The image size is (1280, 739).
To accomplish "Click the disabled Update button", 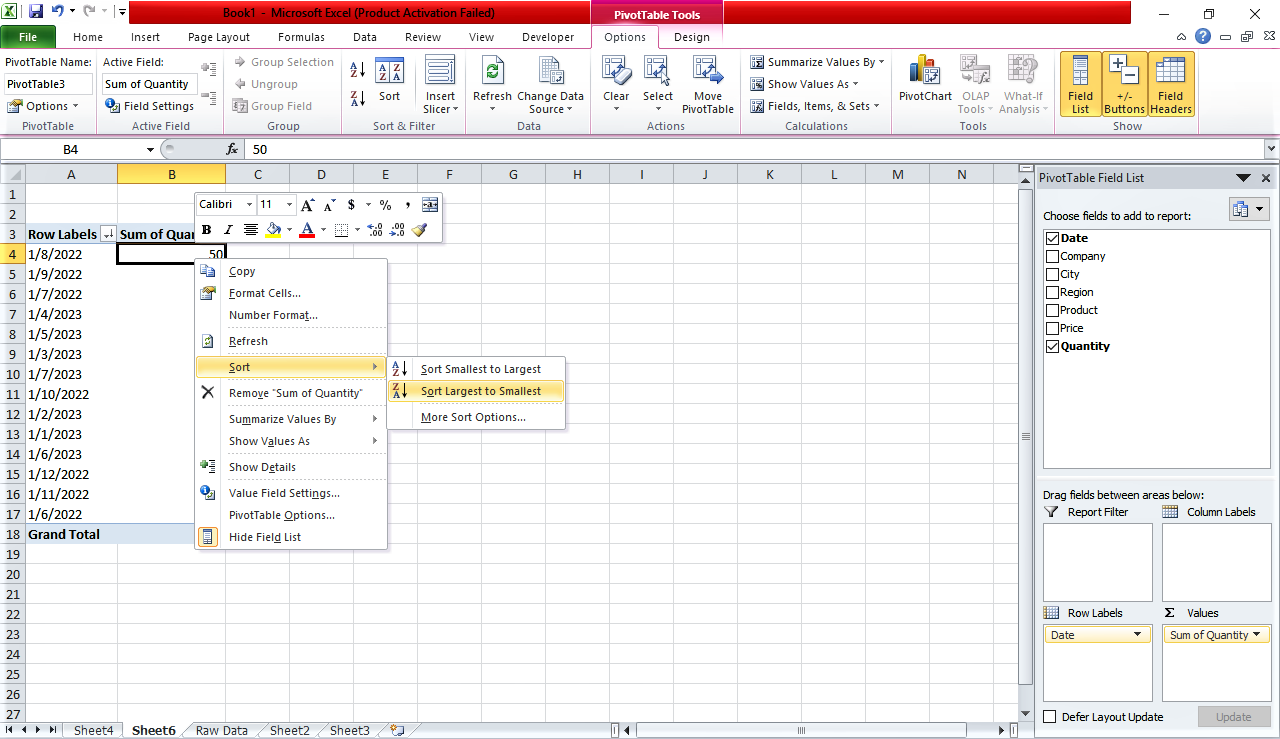I will click(1233, 717).
